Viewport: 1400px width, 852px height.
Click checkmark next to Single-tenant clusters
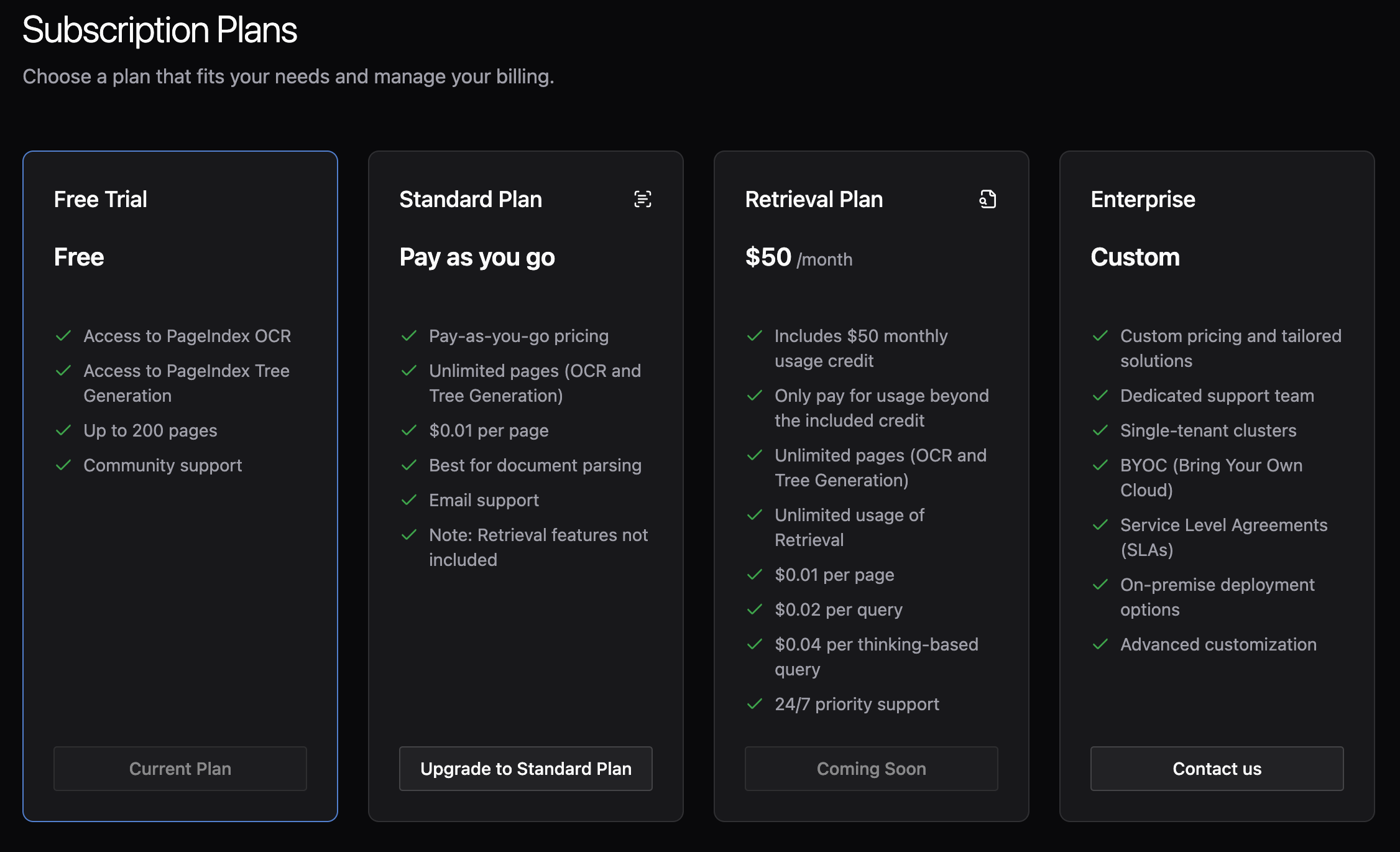click(1100, 430)
